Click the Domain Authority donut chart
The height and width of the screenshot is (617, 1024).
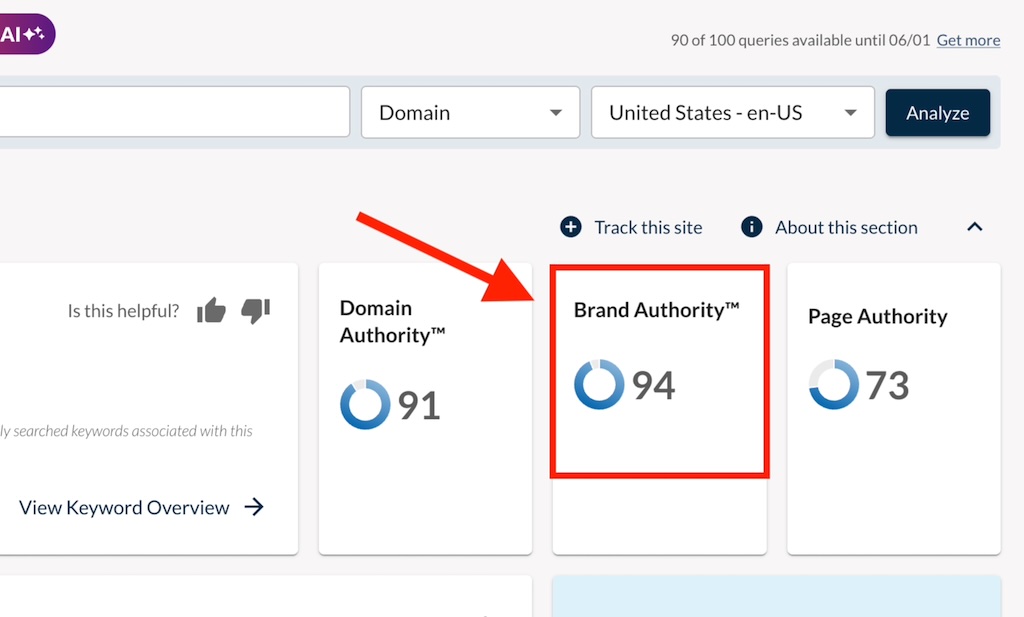tap(365, 404)
